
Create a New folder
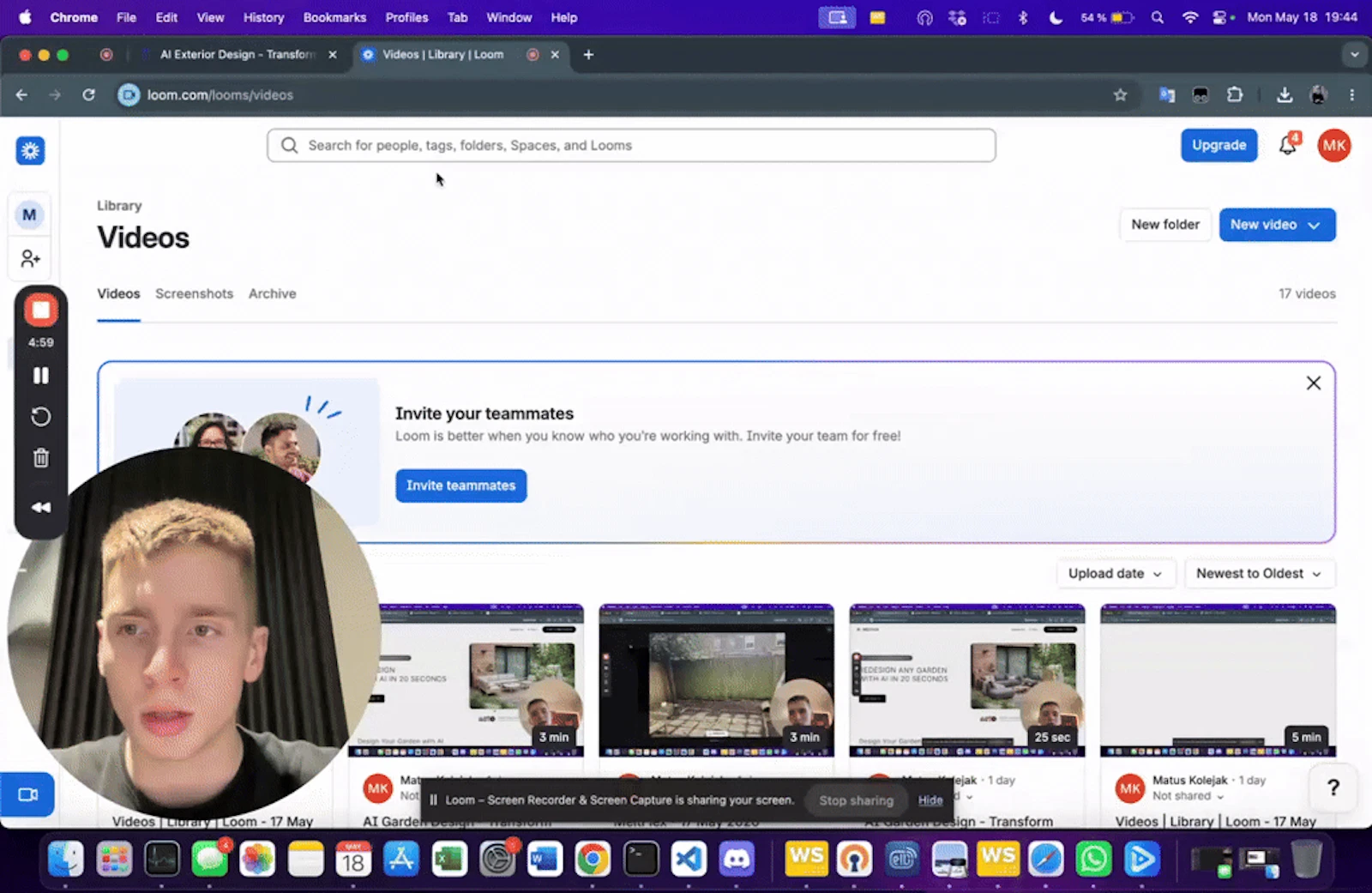coord(1165,225)
